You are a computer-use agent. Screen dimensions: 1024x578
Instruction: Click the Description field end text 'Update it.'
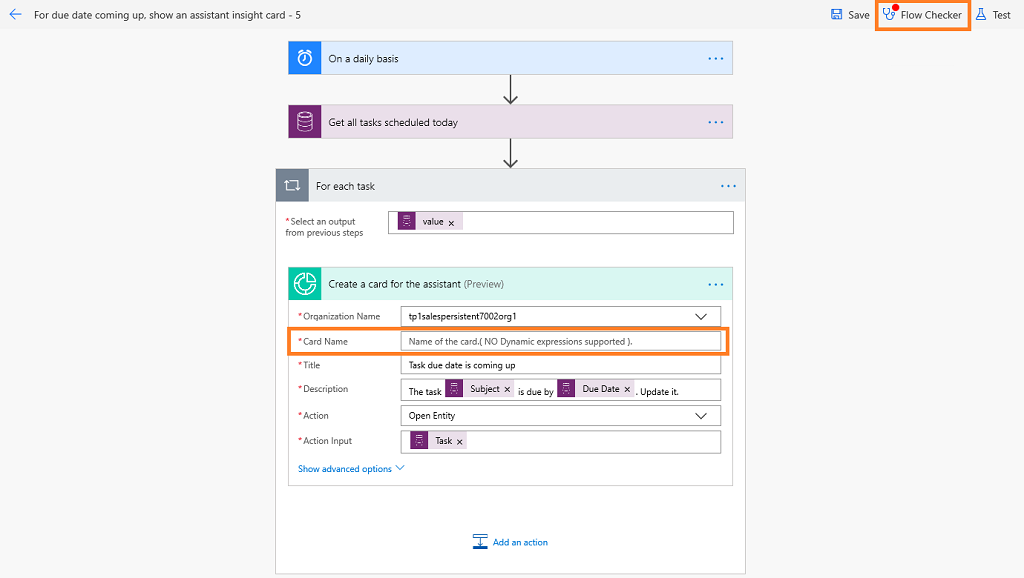[658, 392]
